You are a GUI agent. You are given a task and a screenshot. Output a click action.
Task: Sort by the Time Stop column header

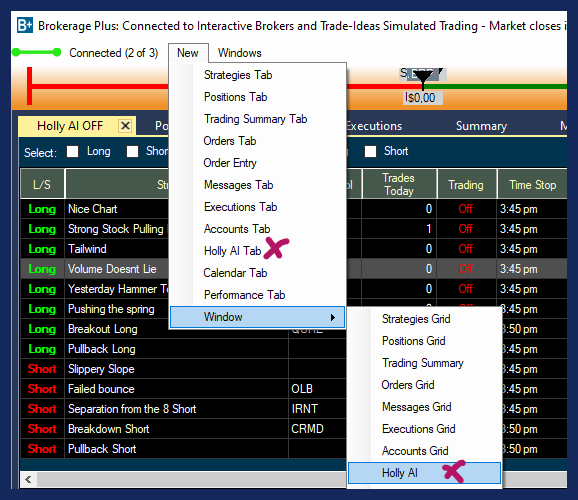point(533,184)
